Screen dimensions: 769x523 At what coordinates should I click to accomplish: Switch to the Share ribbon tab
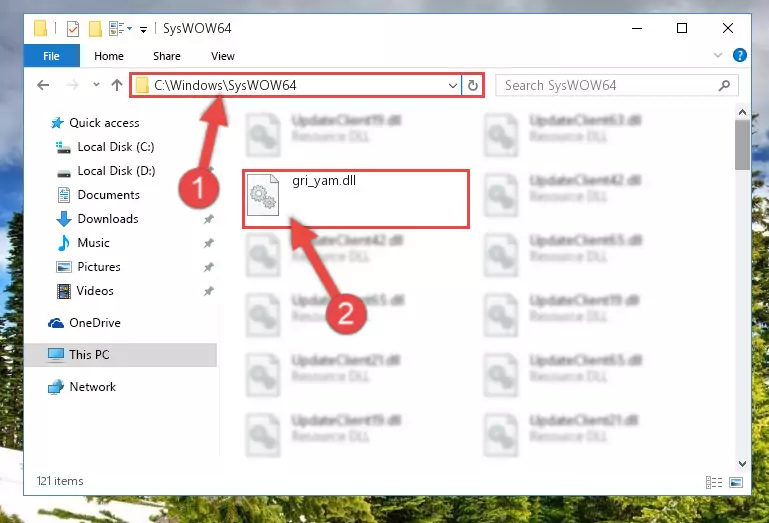[x=167, y=56]
